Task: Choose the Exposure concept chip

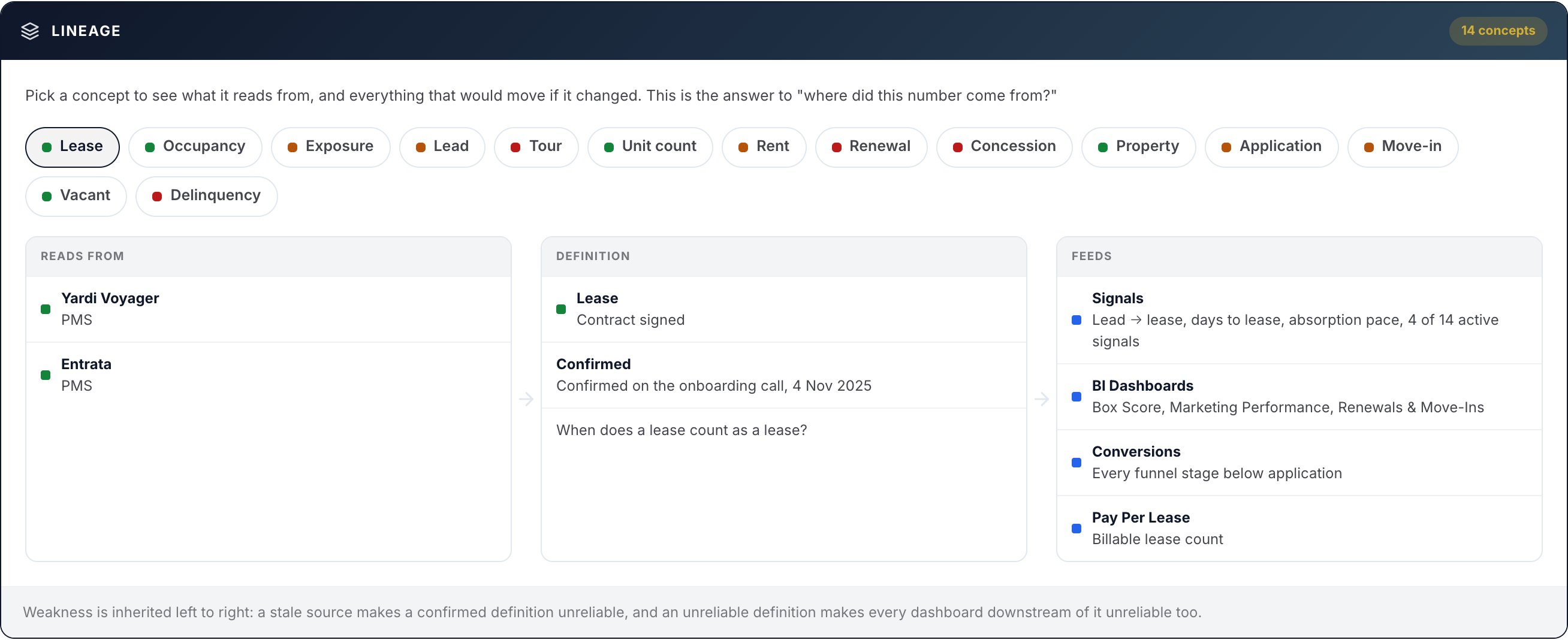Action: coord(330,147)
